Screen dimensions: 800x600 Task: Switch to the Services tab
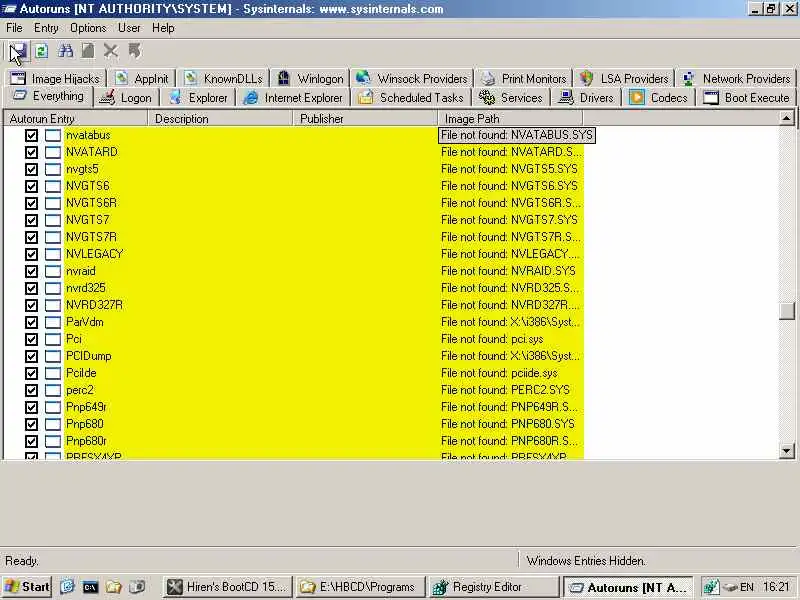(x=512, y=97)
